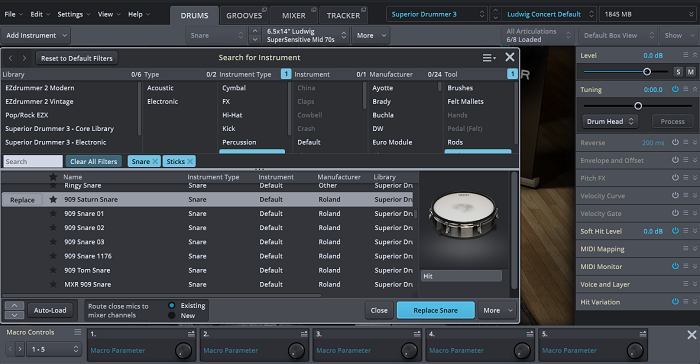Open Voice and Layer menu icon
Image resolution: width=700 pixels, height=364 pixels.
coord(686,284)
